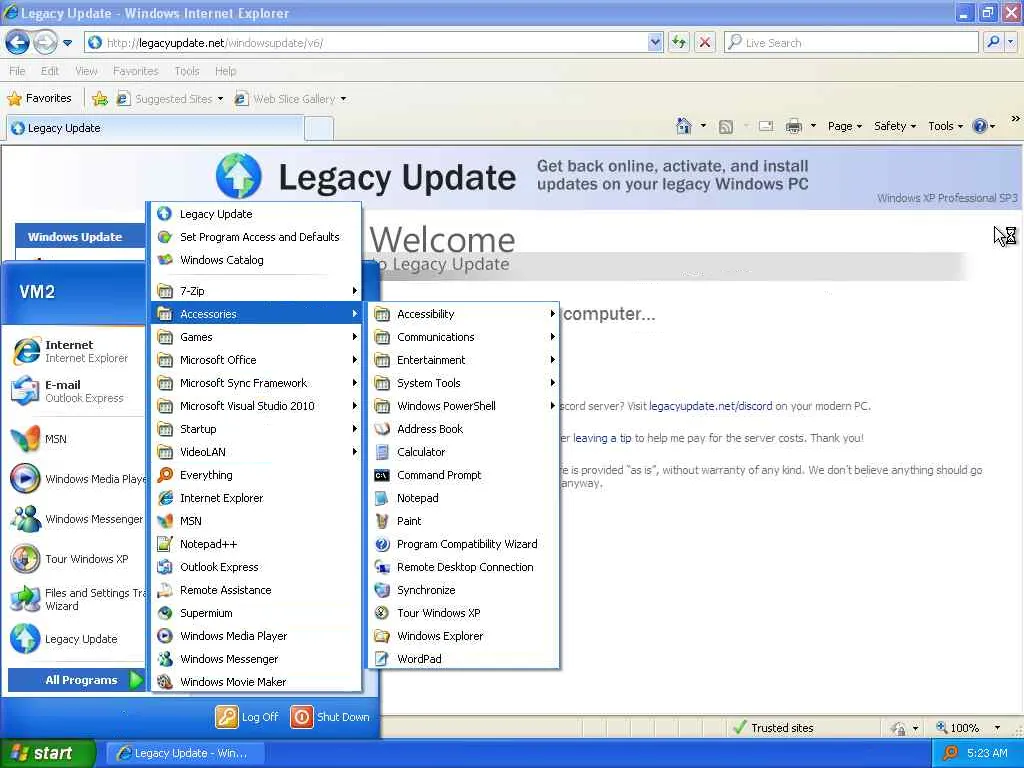Viewport: 1024px width, 768px height.
Task: Click Synchronize icon in Accessories
Action: click(x=382, y=590)
